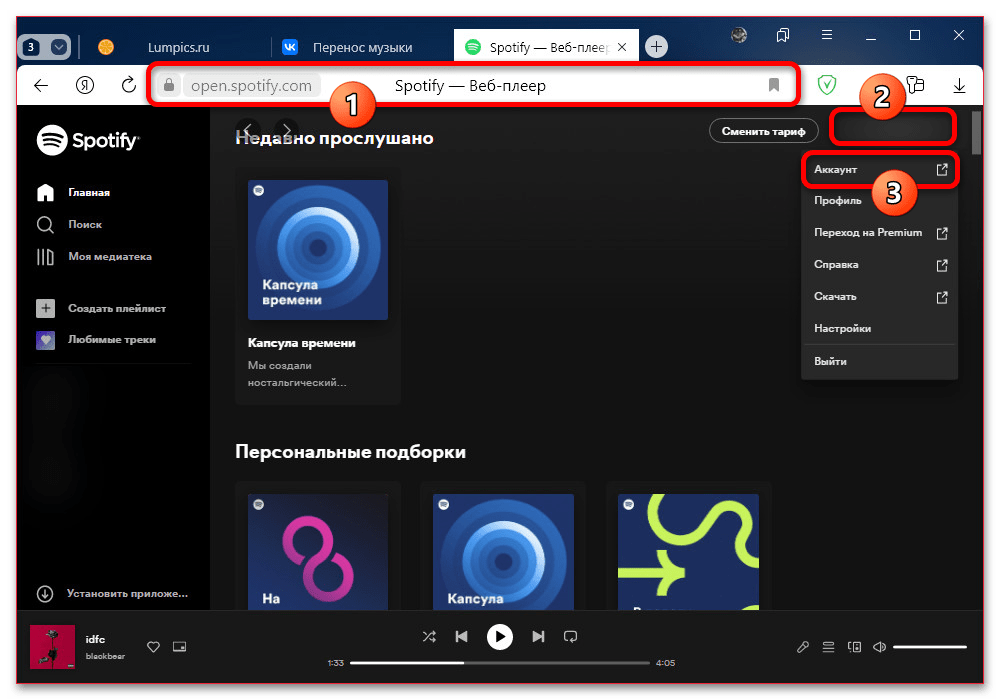
Task: Toggle repeat mode
Action: click(x=571, y=637)
